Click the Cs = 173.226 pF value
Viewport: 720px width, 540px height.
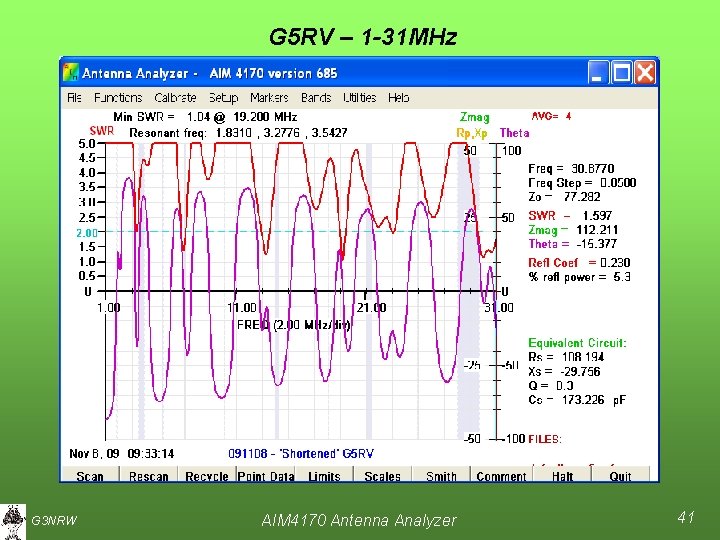(x=577, y=399)
